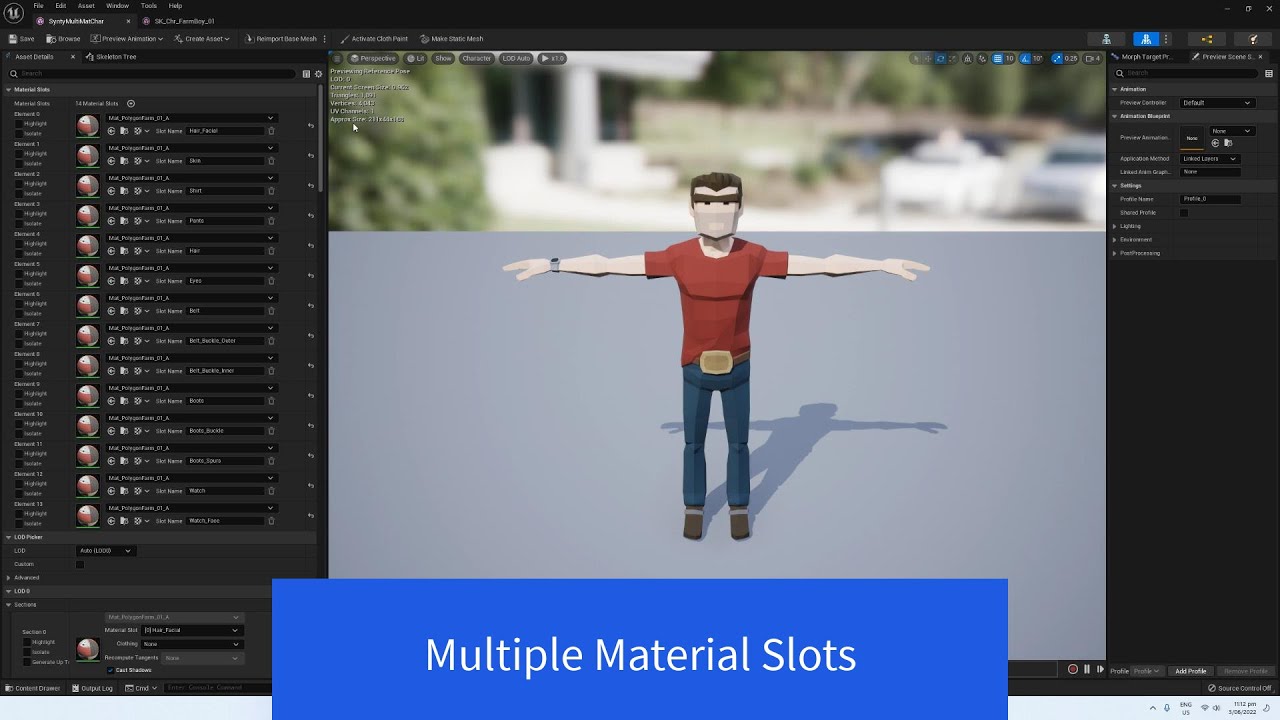This screenshot has height=720, width=1280.
Task: Open Clothing None dropdown
Action: 190,644
